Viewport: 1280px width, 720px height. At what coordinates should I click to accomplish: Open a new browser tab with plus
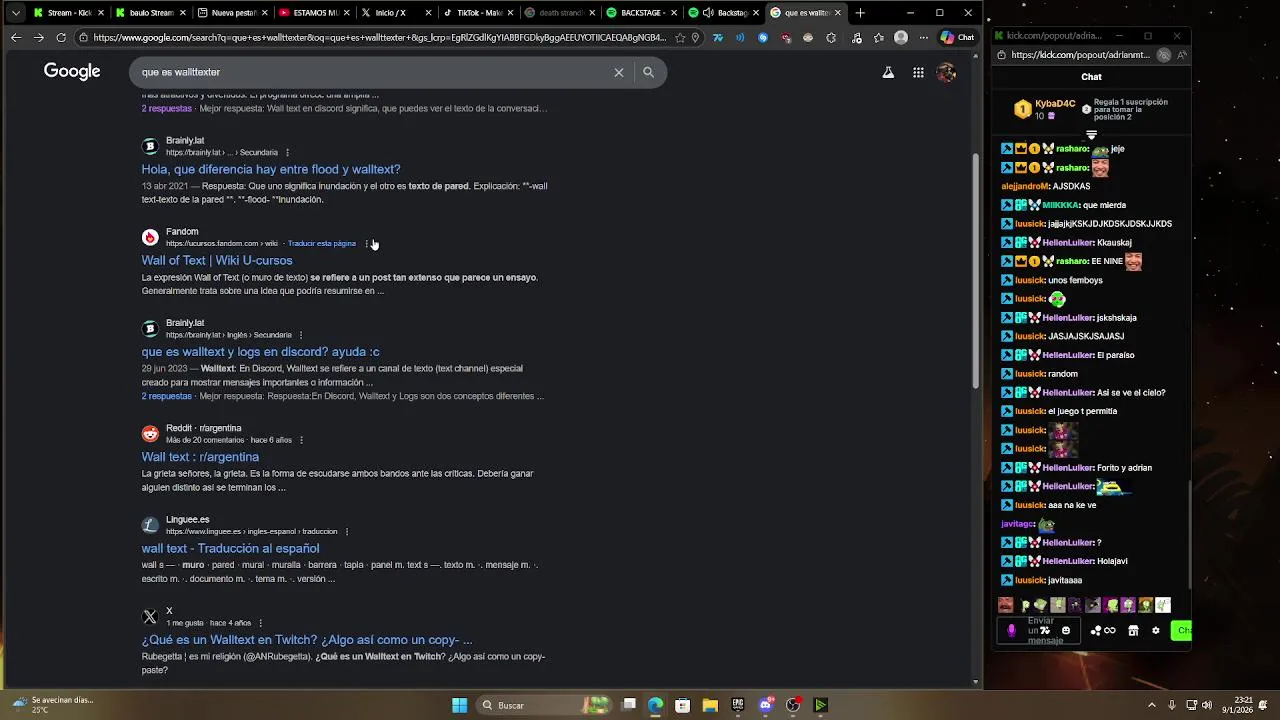click(x=860, y=13)
